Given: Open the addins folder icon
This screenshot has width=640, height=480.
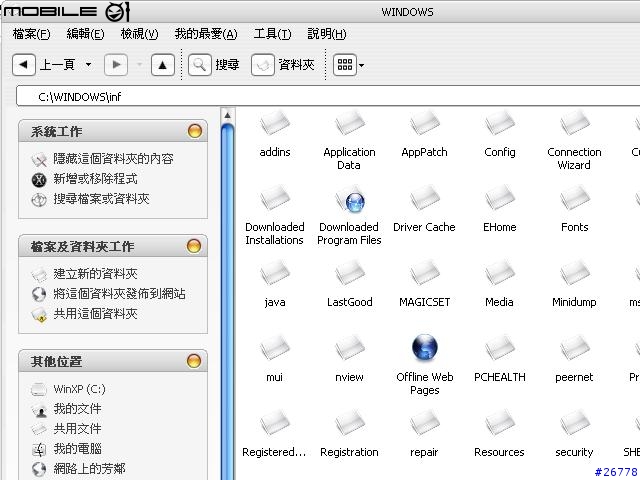Looking at the screenshot, I should pos(275,123).
